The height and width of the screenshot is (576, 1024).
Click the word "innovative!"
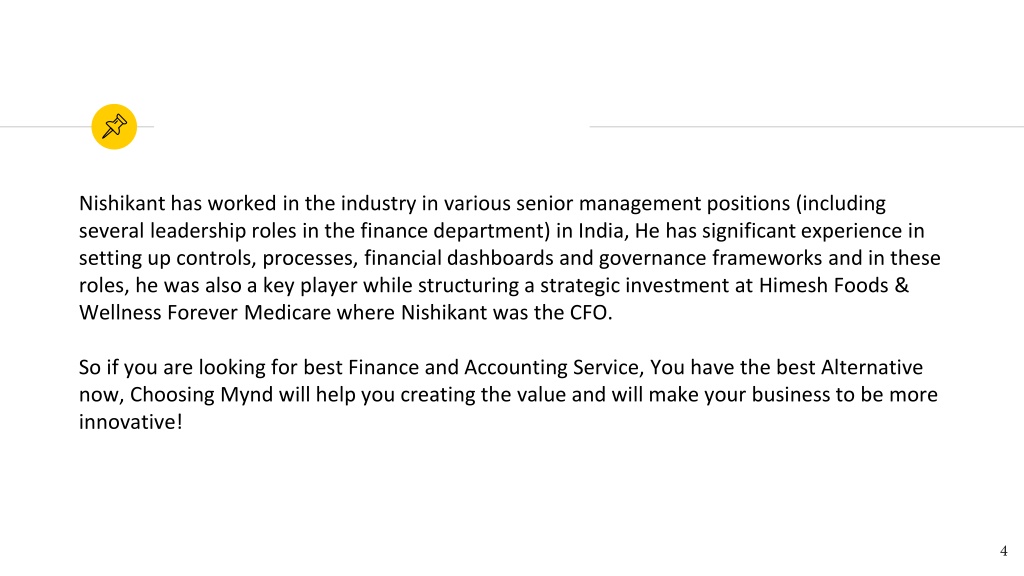click(131, 422)
